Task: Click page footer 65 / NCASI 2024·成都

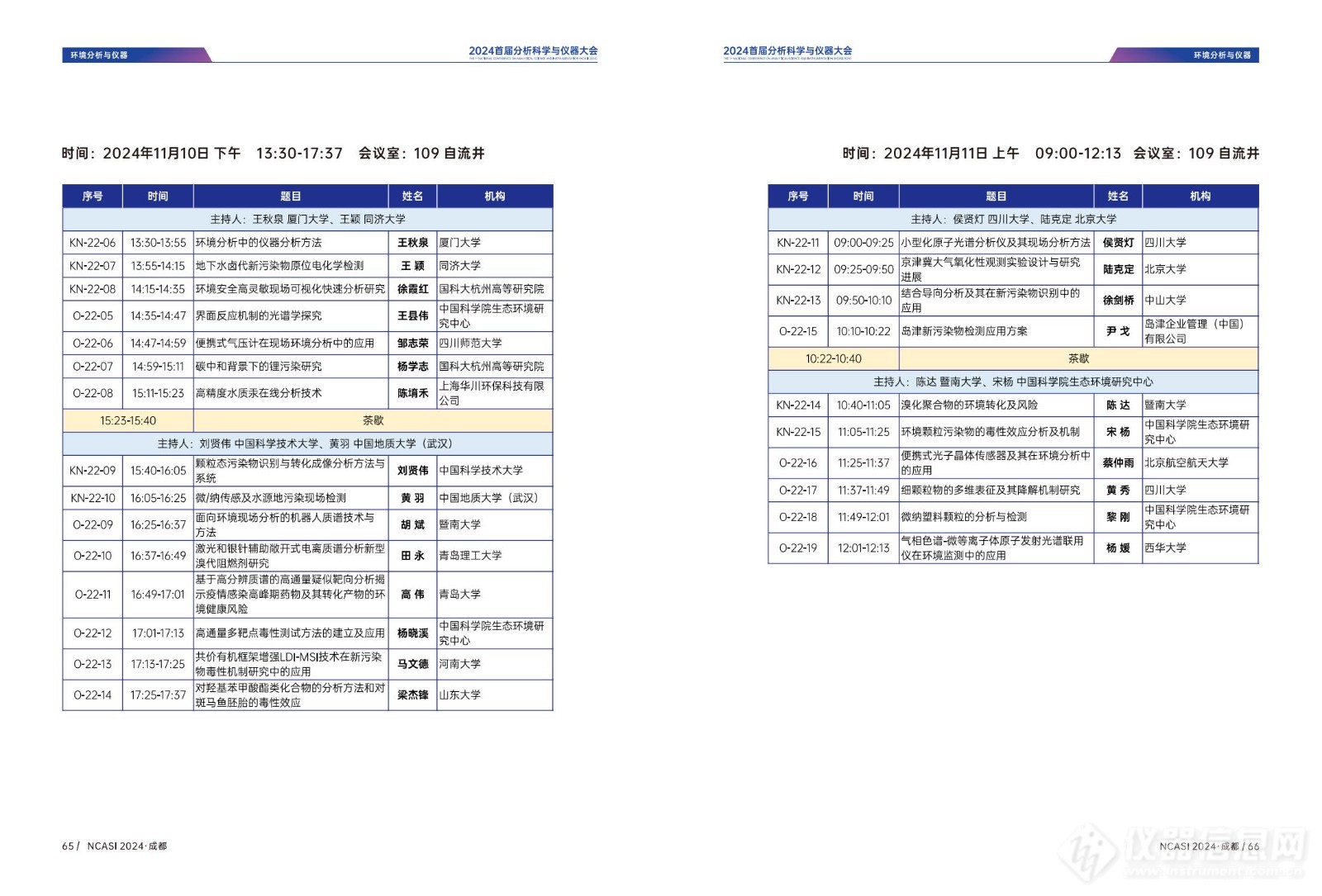Action: pyautogui.click(x=115, y=846)
